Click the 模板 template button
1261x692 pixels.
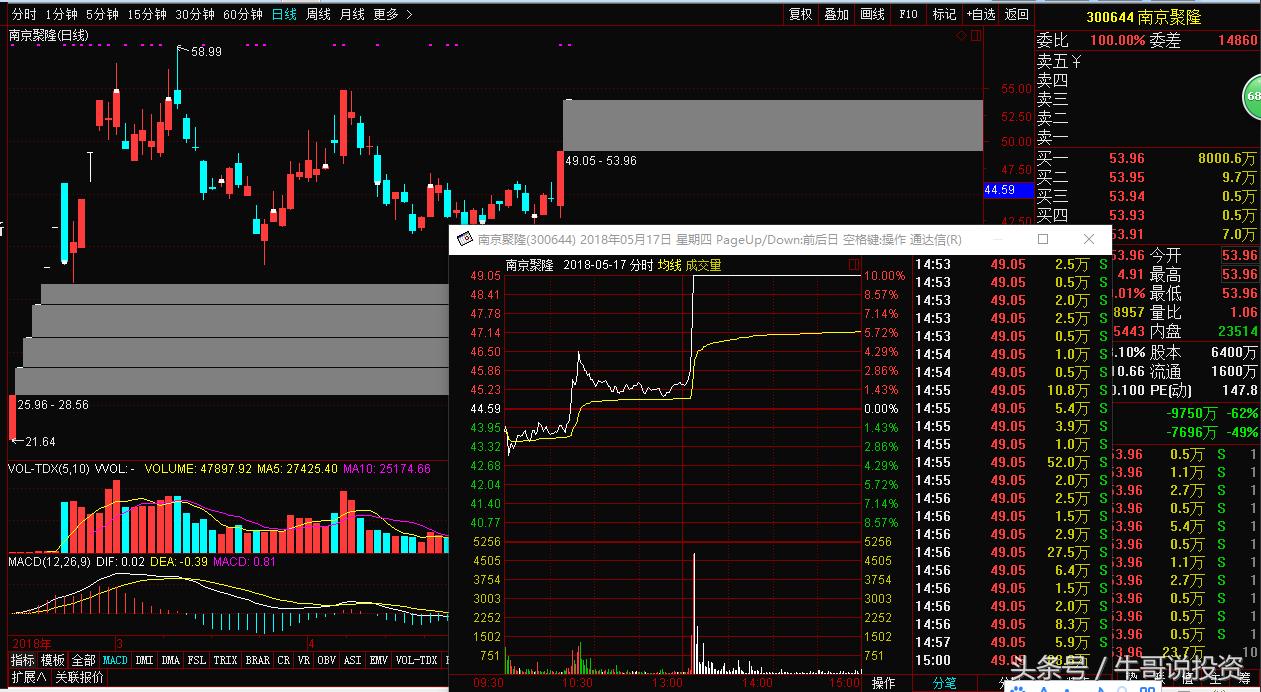click(x=53, y=660)
